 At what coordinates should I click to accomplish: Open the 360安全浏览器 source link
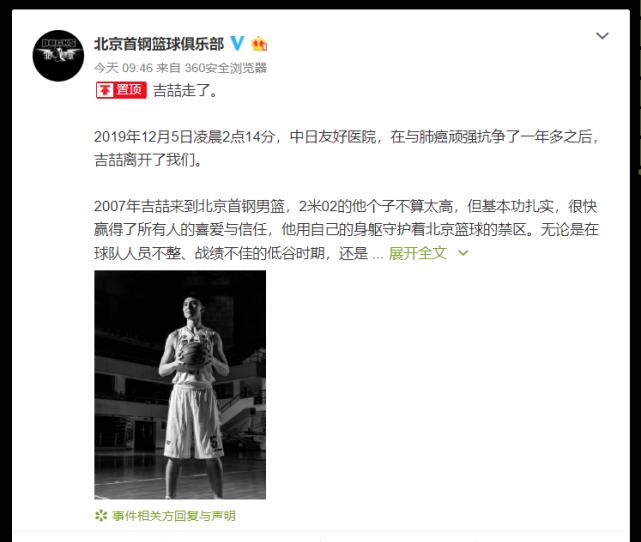[226, 67]
